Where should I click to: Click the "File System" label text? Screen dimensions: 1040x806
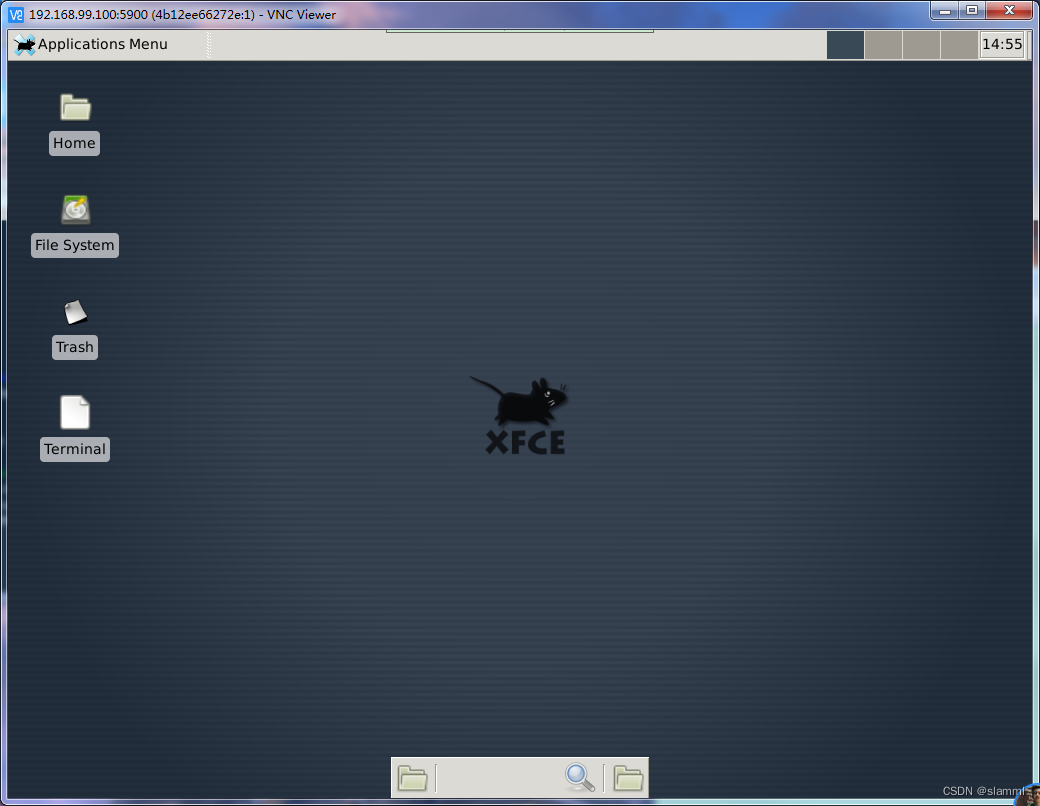click(75, 245)
